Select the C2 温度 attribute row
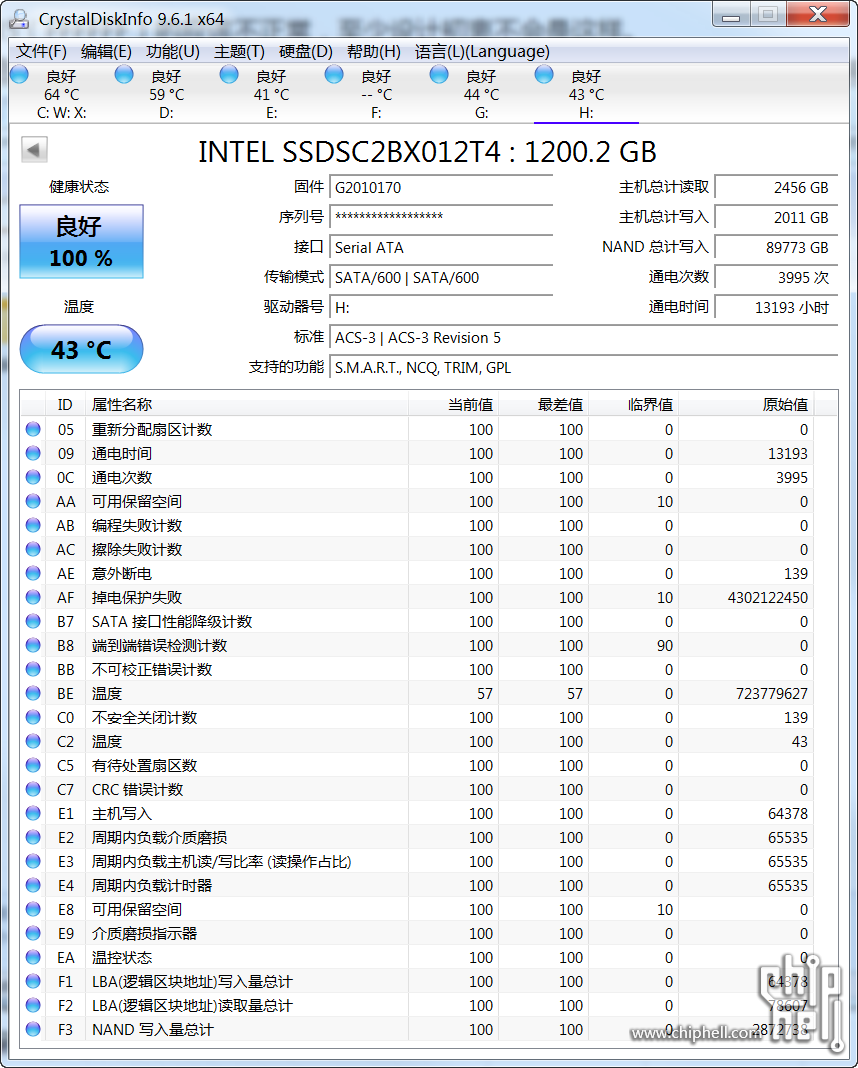This screenshot has width=858, height=1068. coord(418,741)
